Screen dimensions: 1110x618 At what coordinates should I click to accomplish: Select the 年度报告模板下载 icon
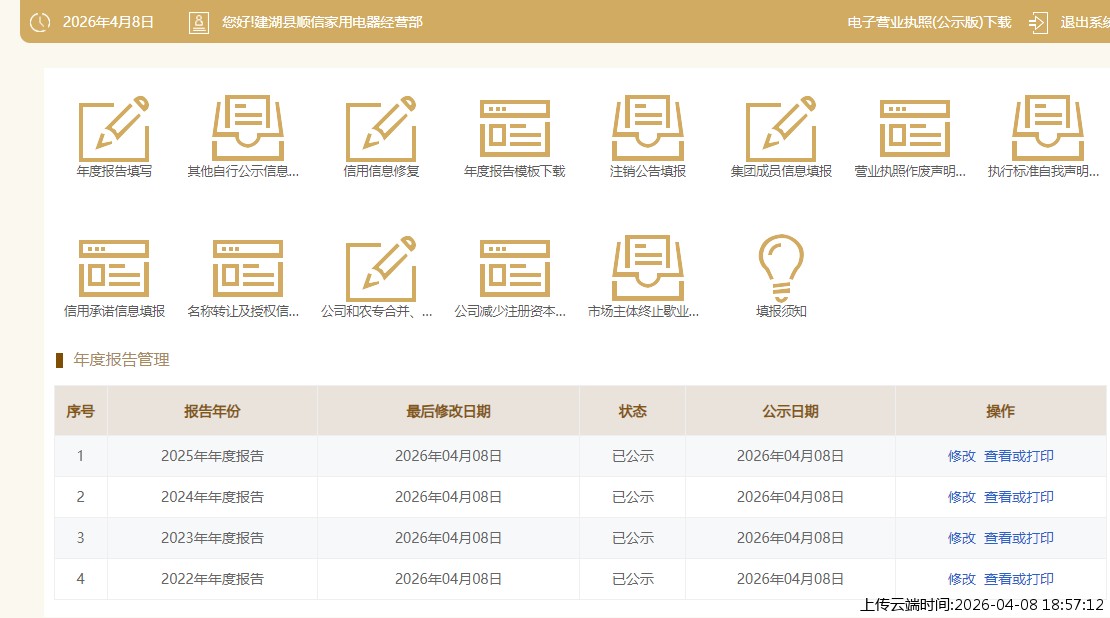point(515,129)
